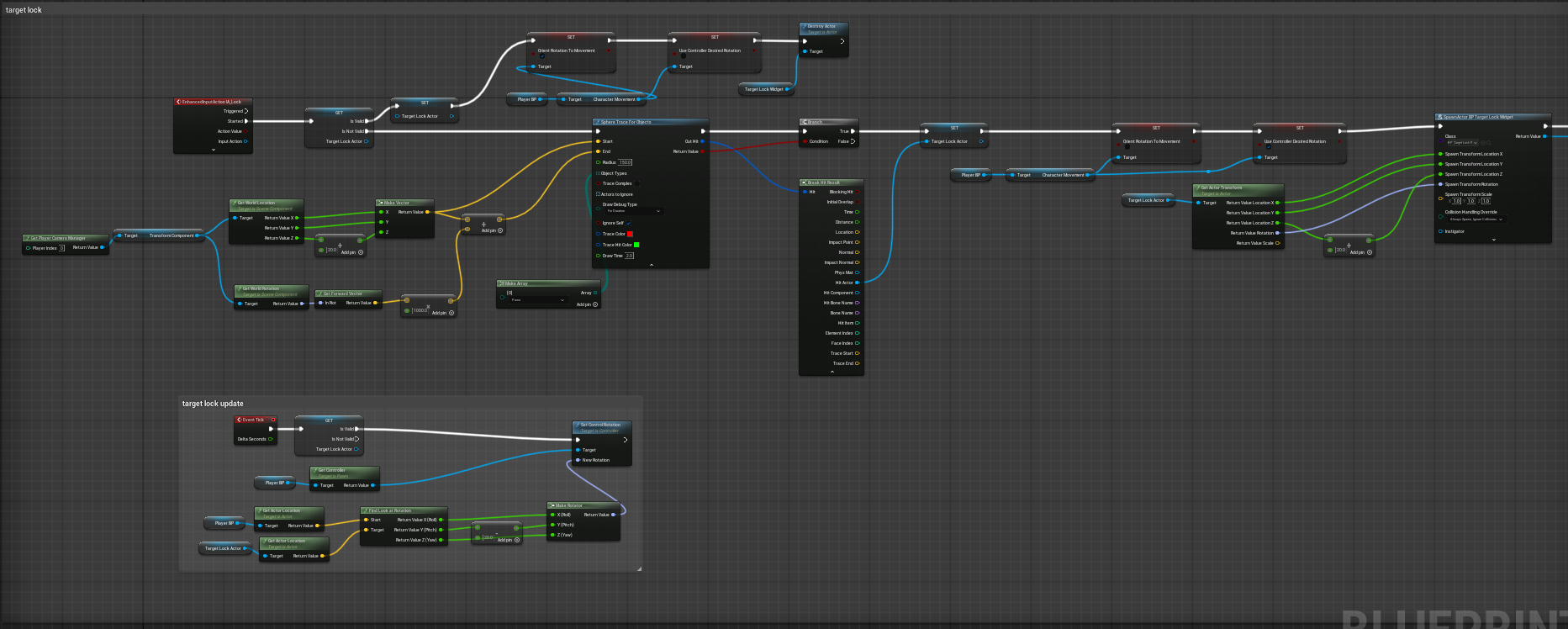1568x629 pixels.
Task: Toggle Orient Rotation To Movement checkbox beside Destroy Actor
Action: (x=542, y=57)
